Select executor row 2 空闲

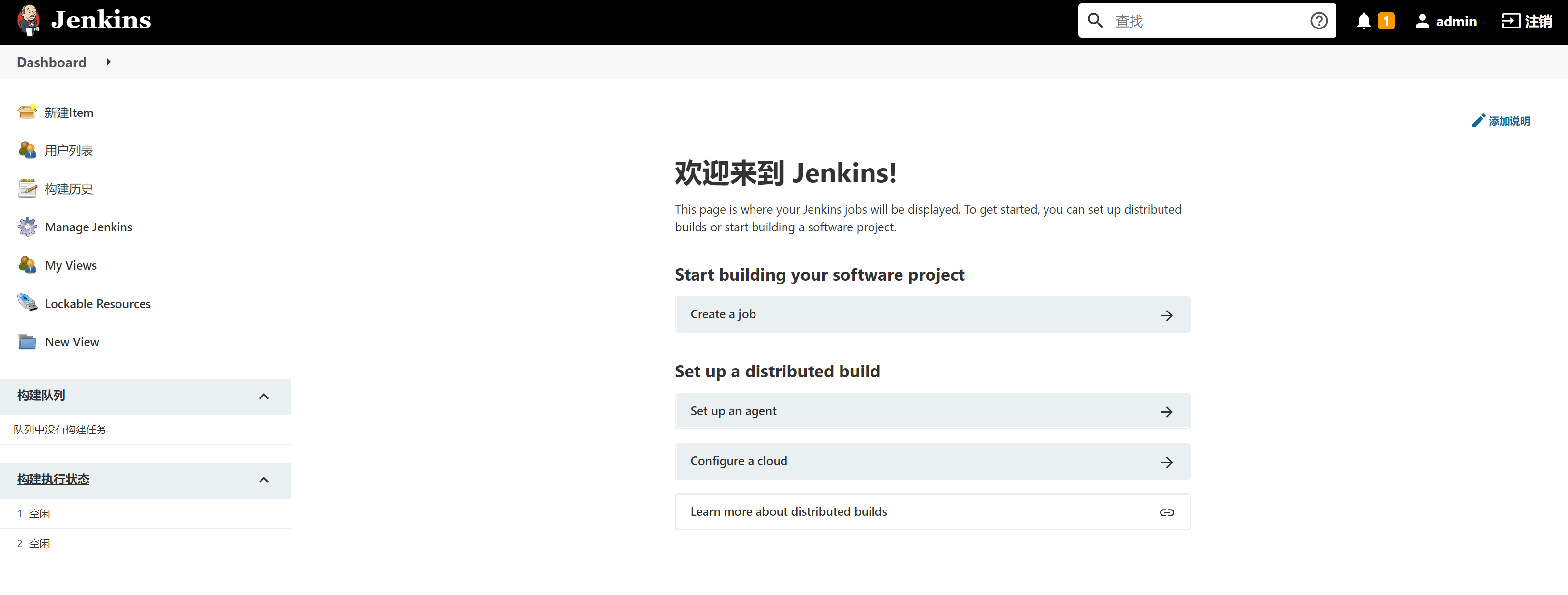point(145,544)
